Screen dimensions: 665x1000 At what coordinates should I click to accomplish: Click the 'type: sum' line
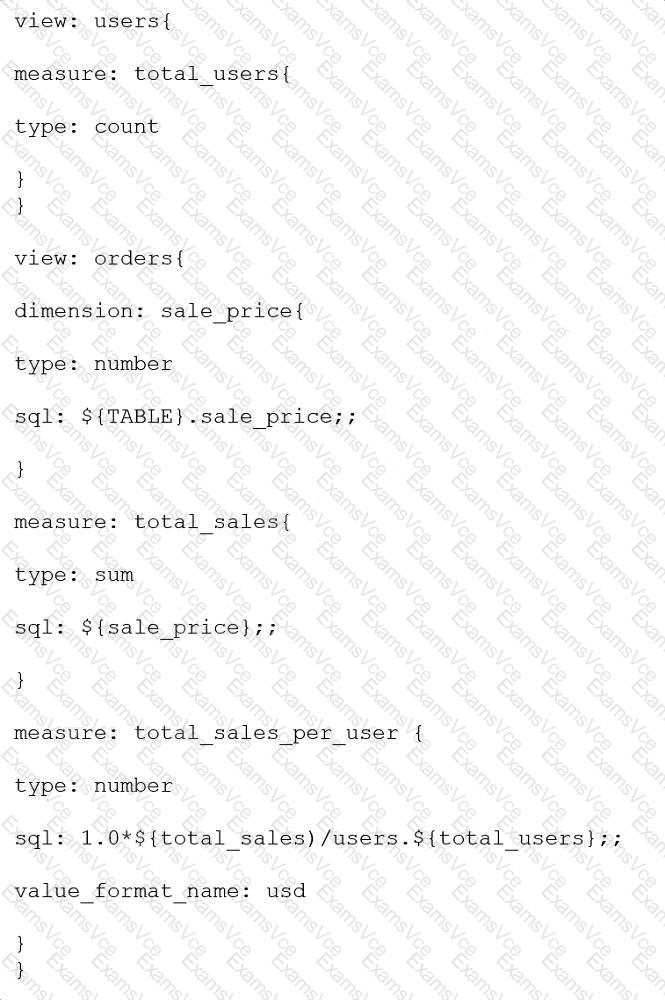[x=74, y=575]
